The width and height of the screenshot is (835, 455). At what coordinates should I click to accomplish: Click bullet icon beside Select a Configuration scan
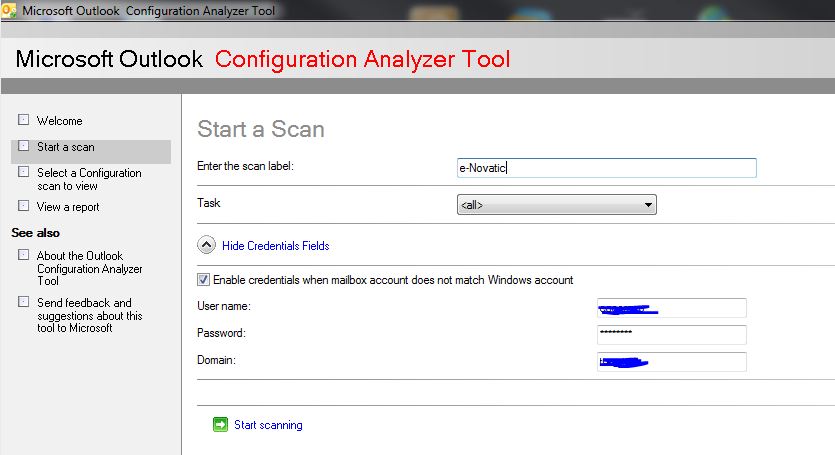[23, 172]
